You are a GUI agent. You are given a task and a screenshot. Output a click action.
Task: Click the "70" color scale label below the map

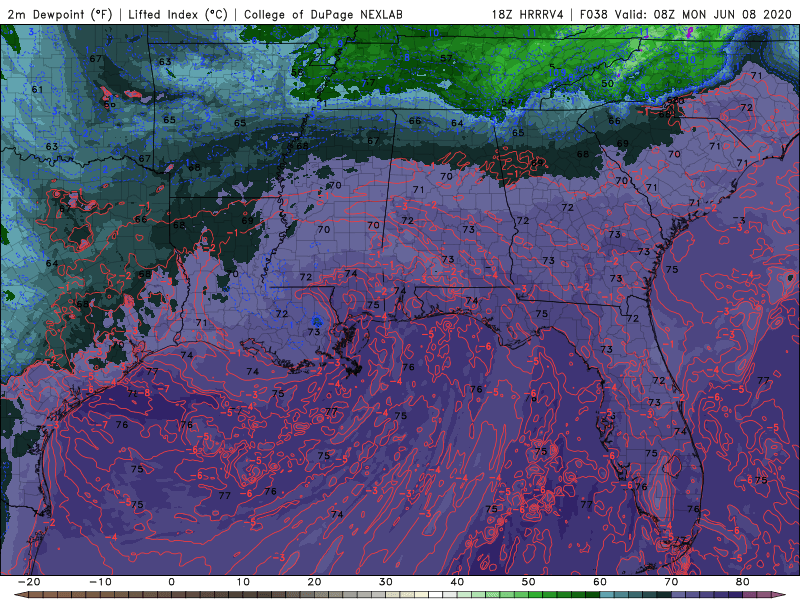671,582
